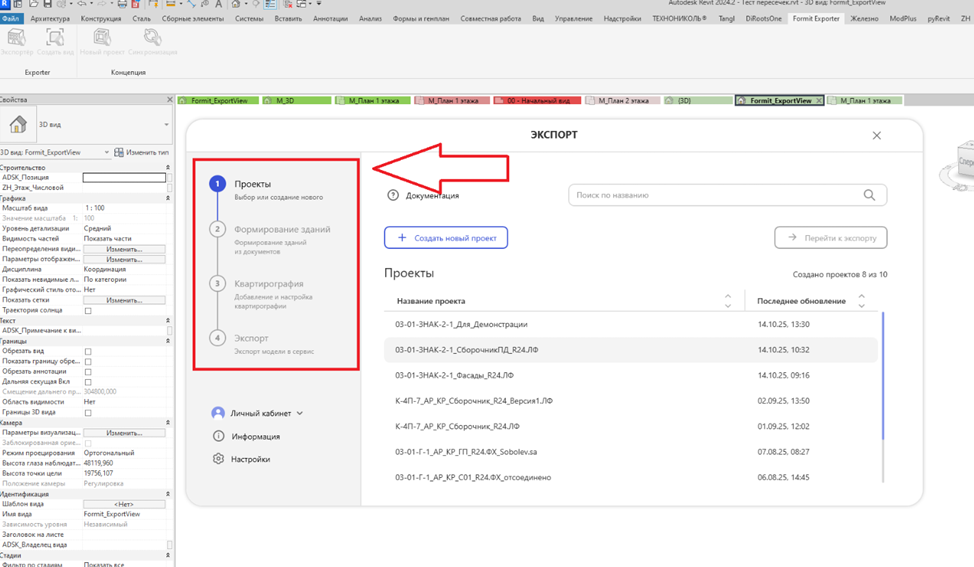Switch to Управление ribbon tab
This screenshot has height=567, width=974.
click(x=573, y=19)
